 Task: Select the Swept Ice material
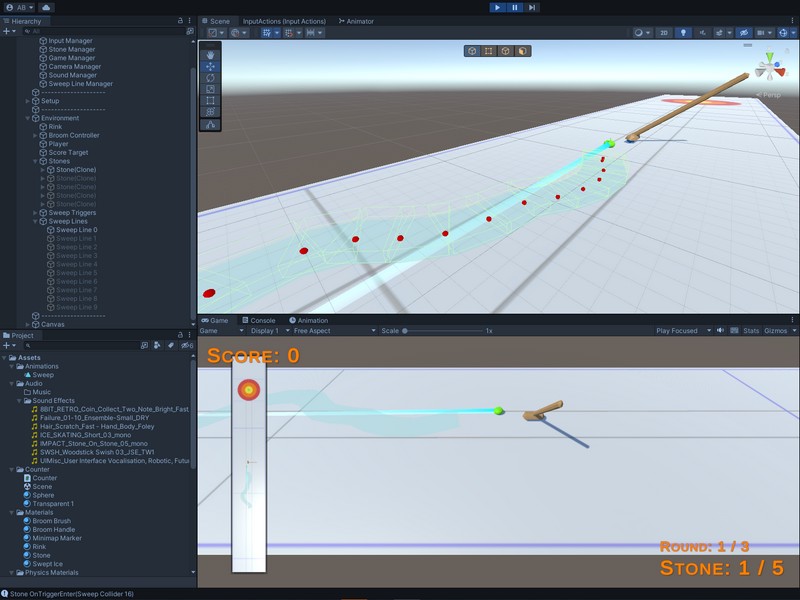point(47,564)
